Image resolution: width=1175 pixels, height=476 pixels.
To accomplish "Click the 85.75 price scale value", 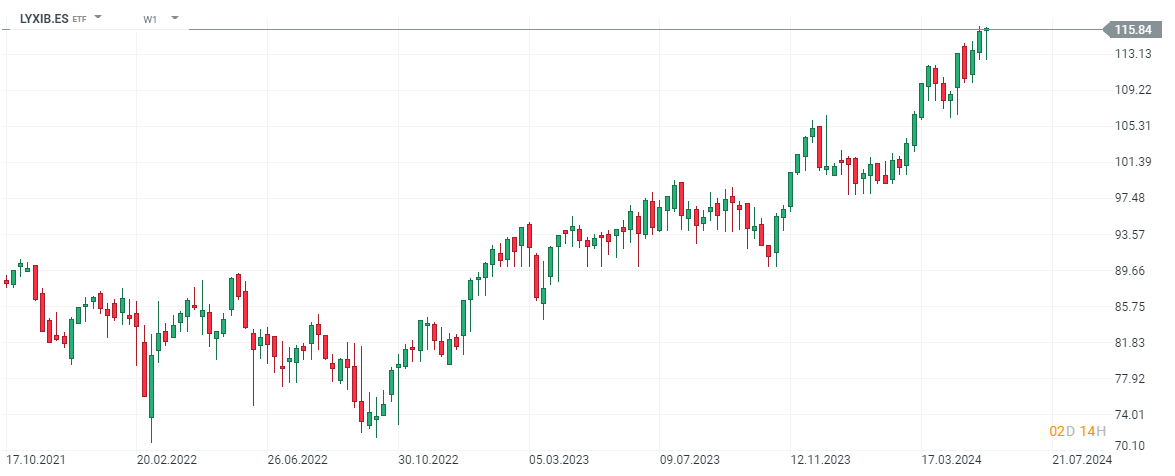I will click(x=1131, y=307).
